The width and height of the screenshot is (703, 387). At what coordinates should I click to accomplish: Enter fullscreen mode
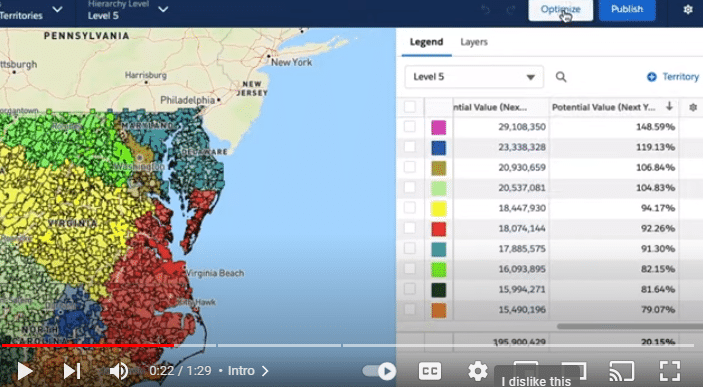pos(670,371)
